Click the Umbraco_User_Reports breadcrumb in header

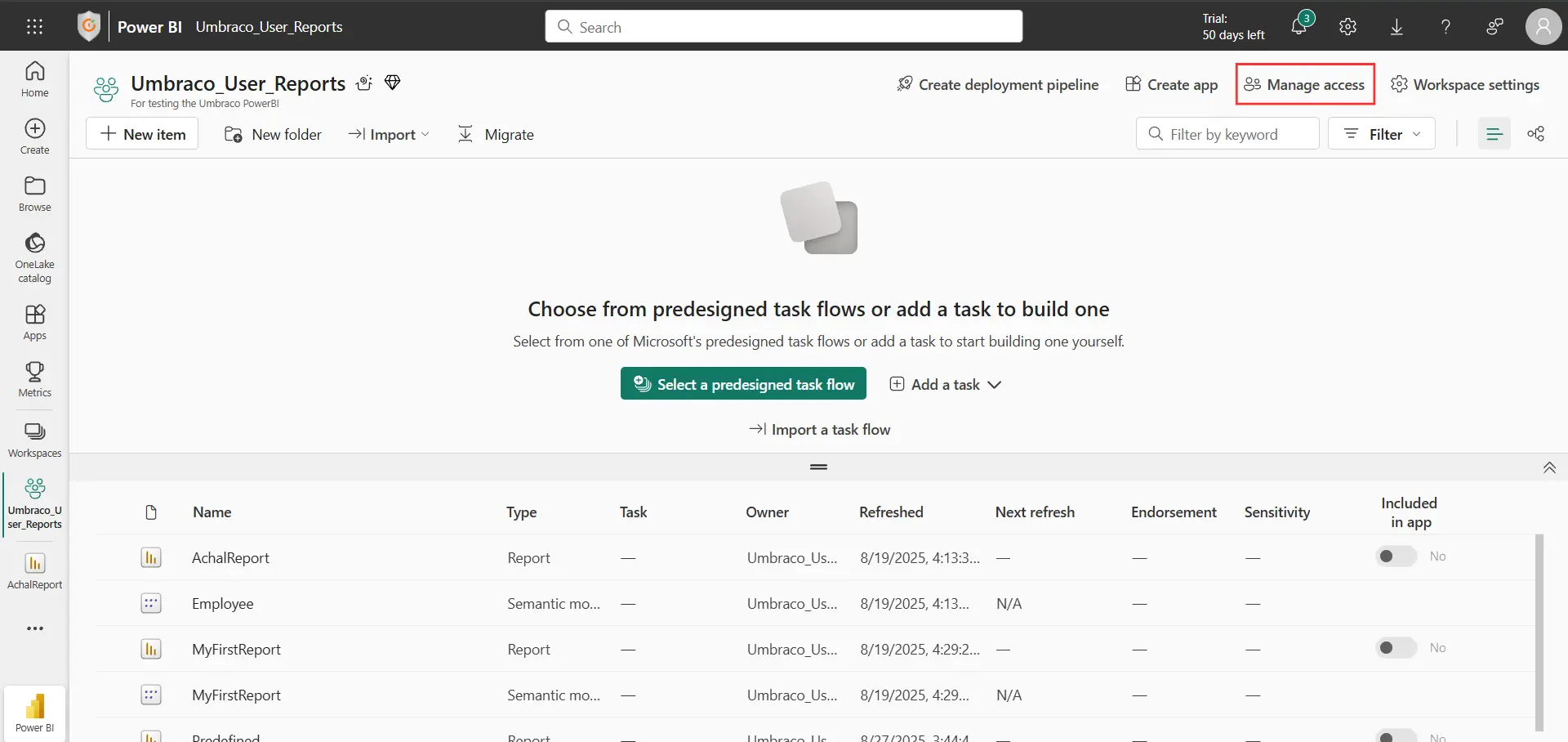[269, 26]
